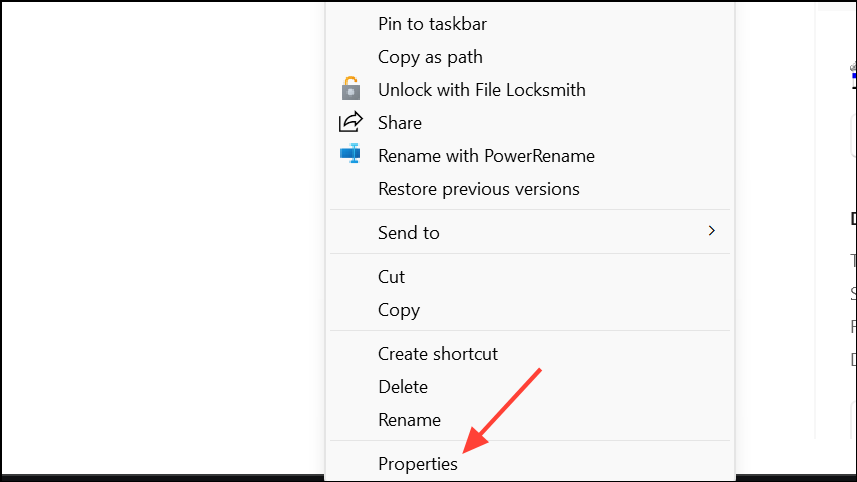Choose Pin to taskbar
The height and width of the screenshot is (482, 857).
(432, 23)
